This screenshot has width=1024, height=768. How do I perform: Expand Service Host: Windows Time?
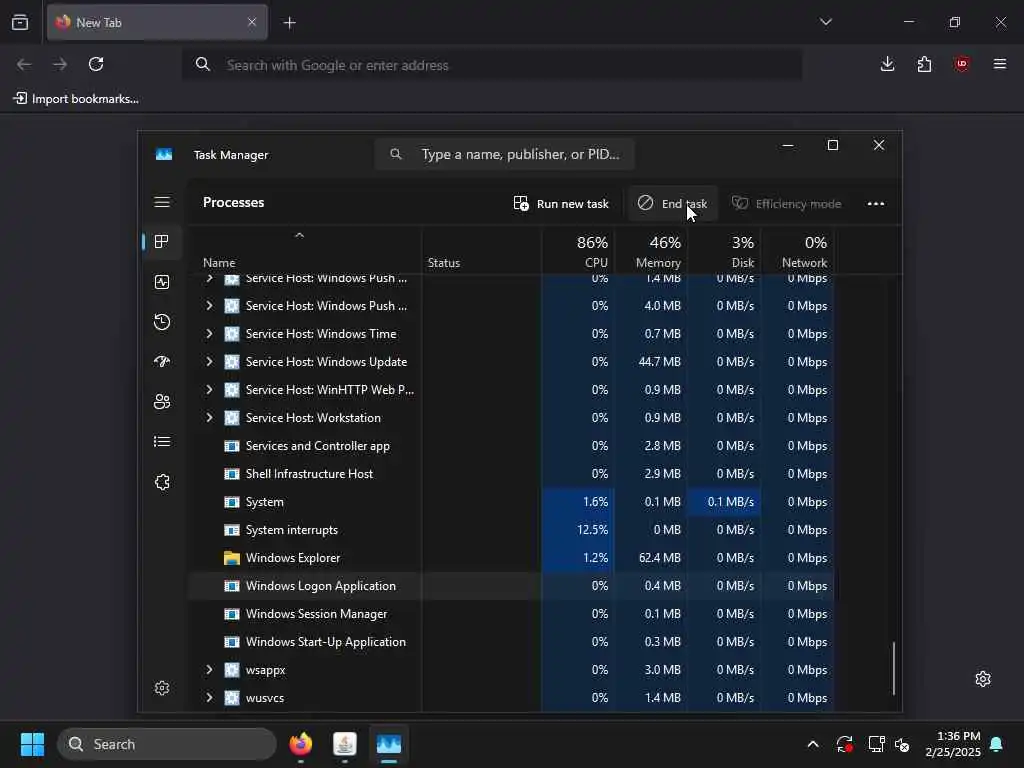209,334
